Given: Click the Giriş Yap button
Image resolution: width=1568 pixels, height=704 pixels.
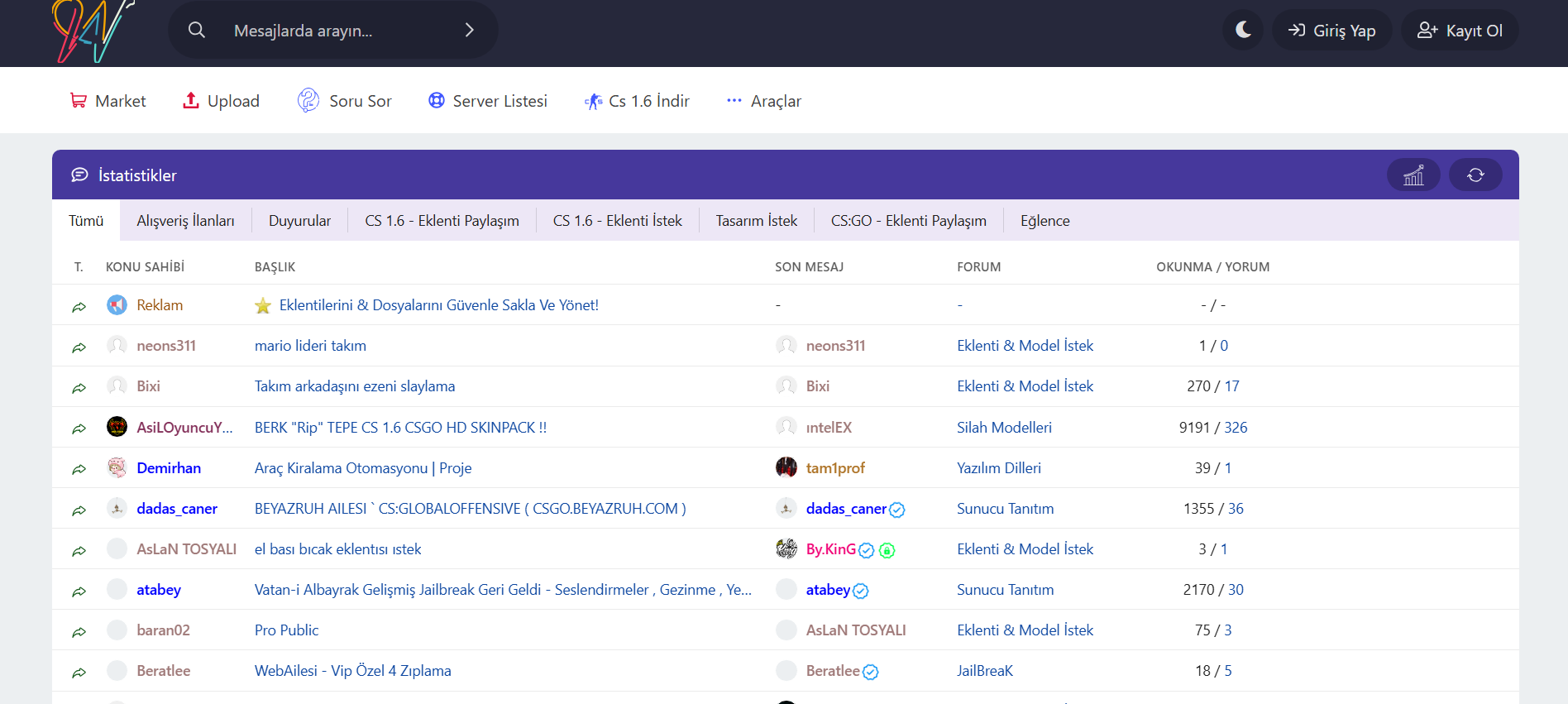Looking at the screenshot, I should point(1332,30).
